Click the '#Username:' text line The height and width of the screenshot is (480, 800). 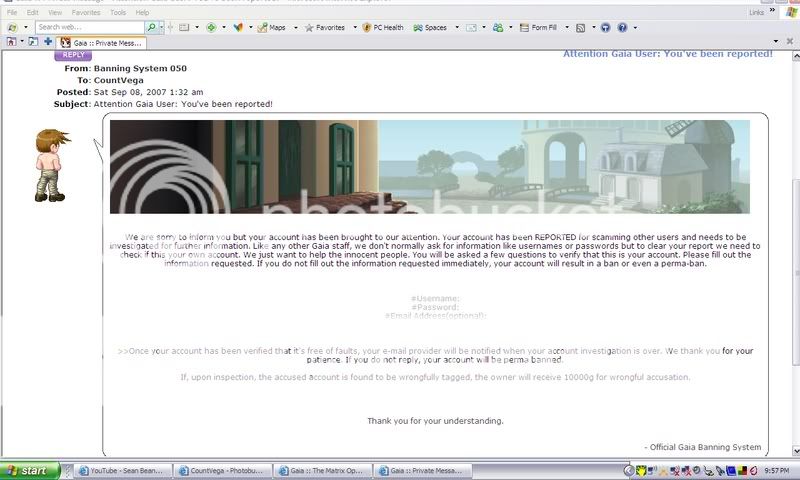coord(435,298)
